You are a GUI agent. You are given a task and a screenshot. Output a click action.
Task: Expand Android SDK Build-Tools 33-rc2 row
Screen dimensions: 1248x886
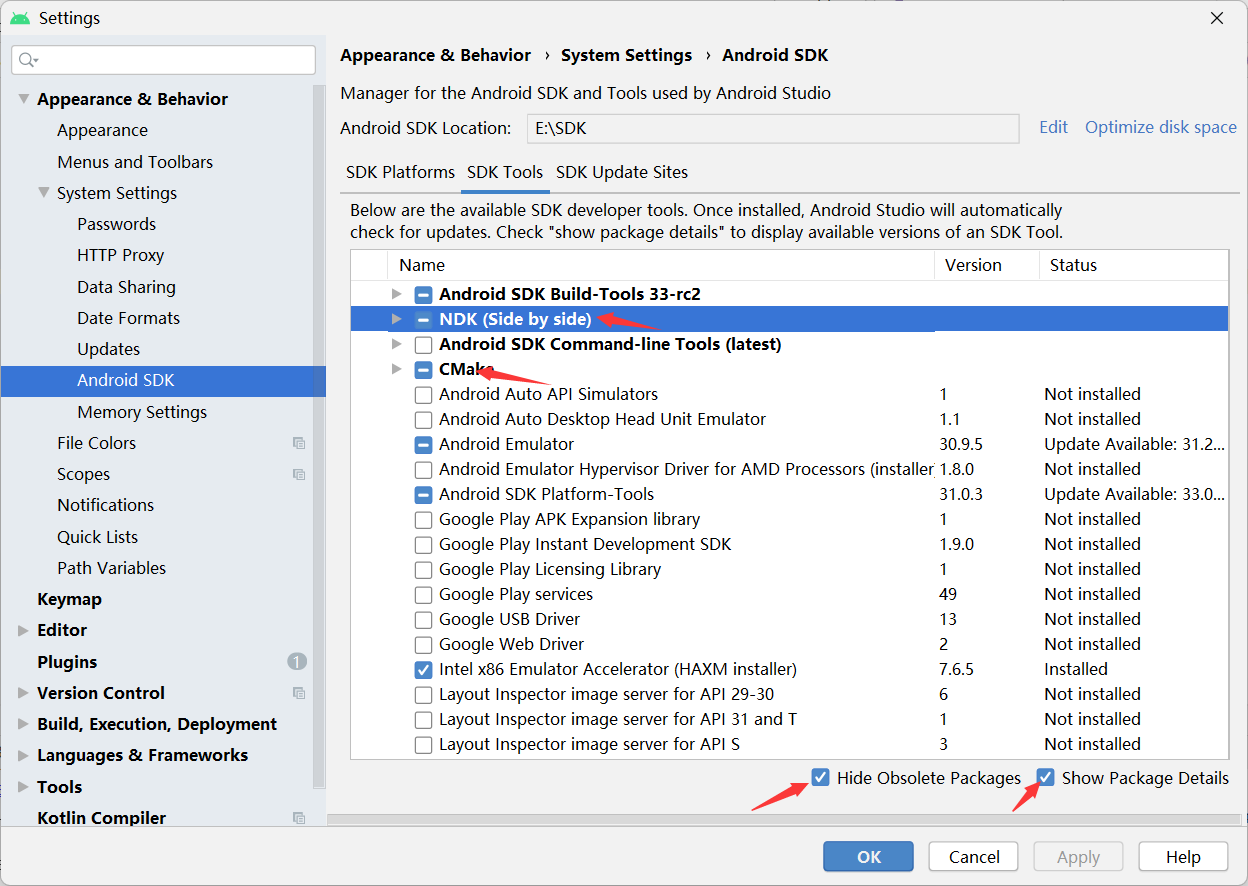[397, 294]
